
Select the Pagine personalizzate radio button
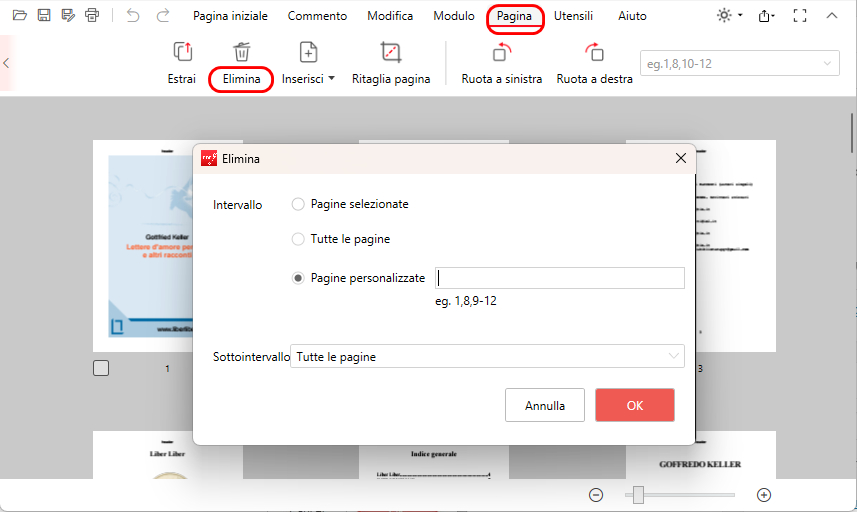(x=298, y=278)
